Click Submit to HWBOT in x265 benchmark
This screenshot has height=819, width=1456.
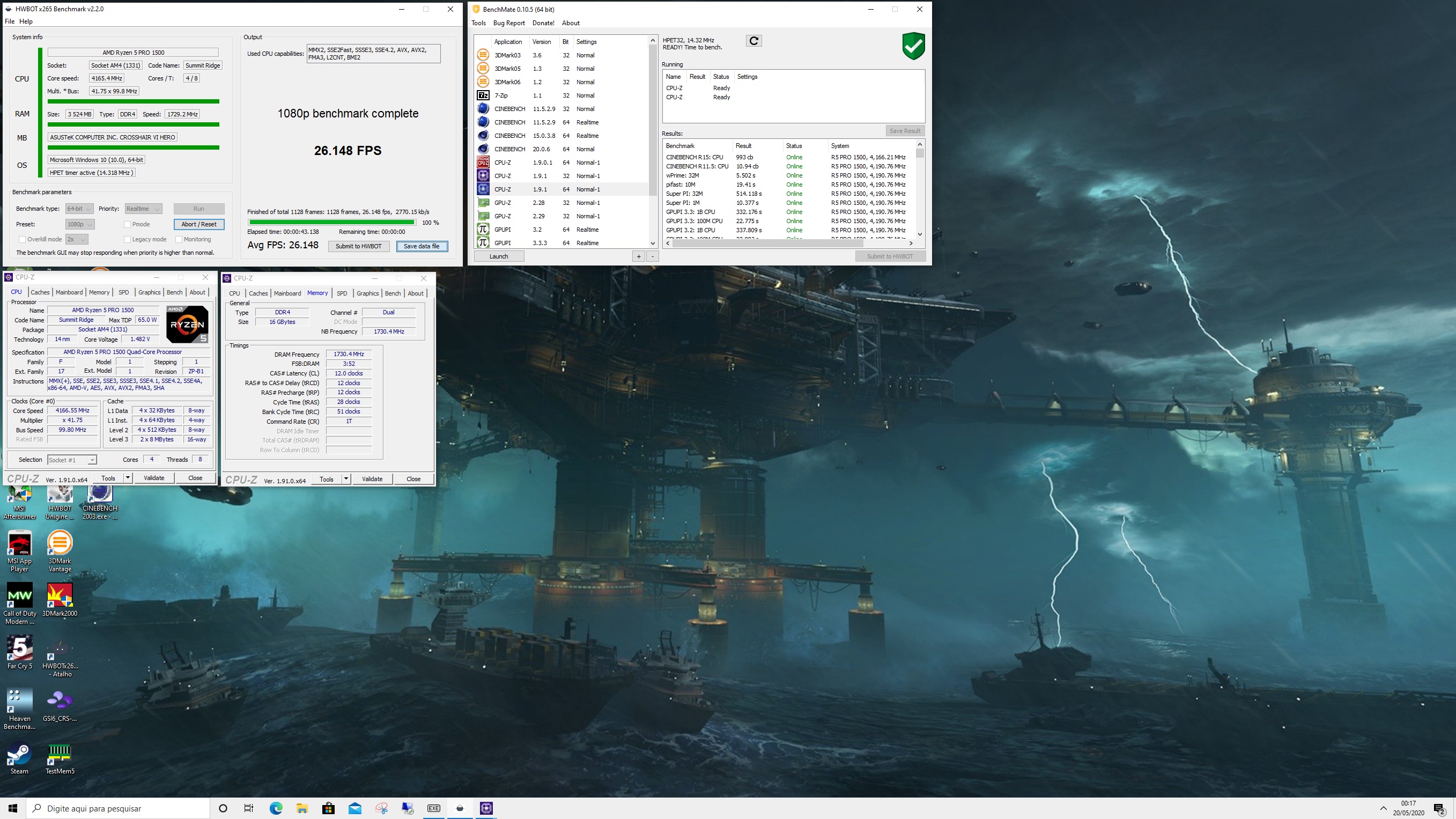[358, 246]
